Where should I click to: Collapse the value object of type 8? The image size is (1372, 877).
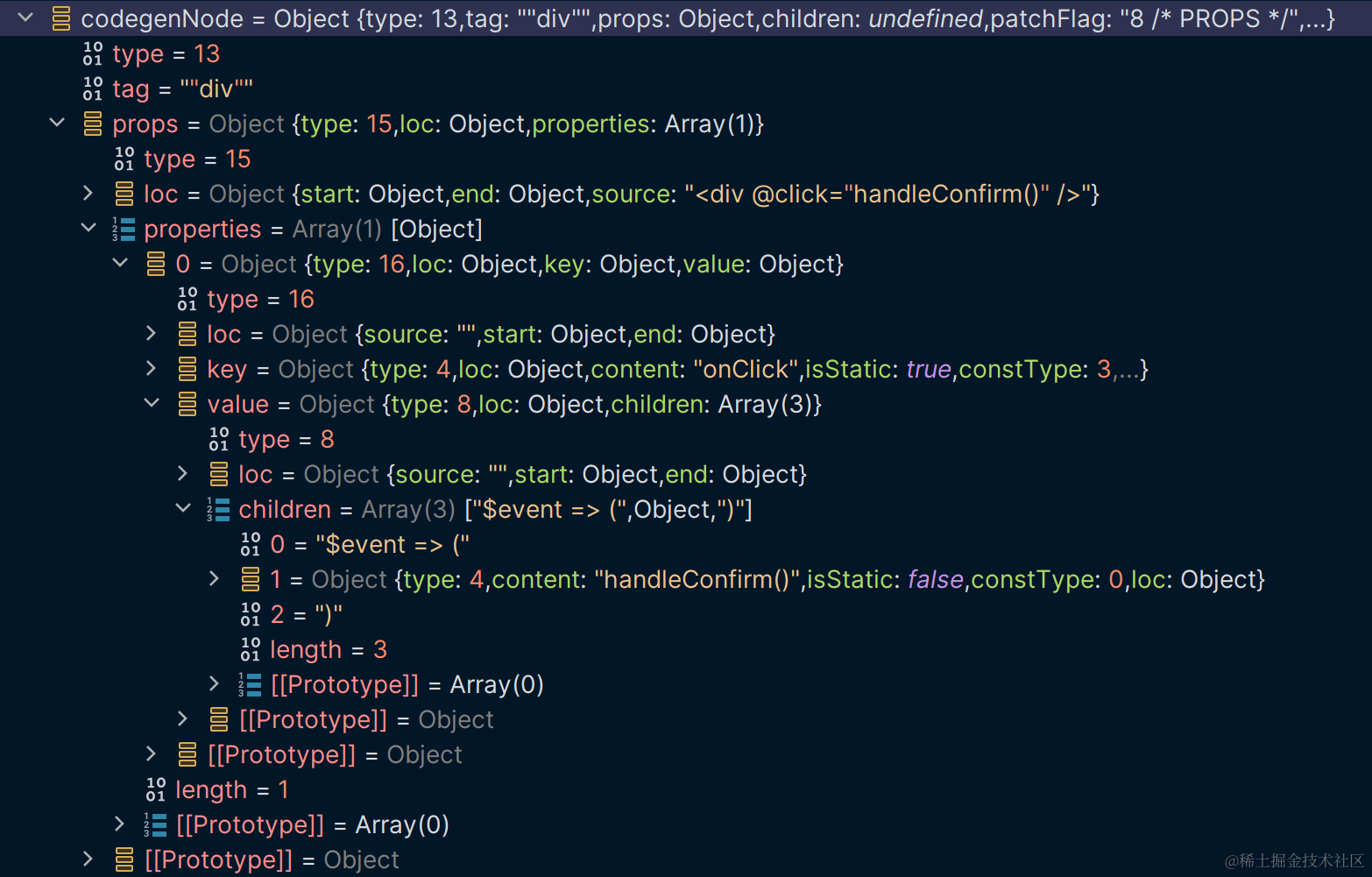click(x=152, y=403)
